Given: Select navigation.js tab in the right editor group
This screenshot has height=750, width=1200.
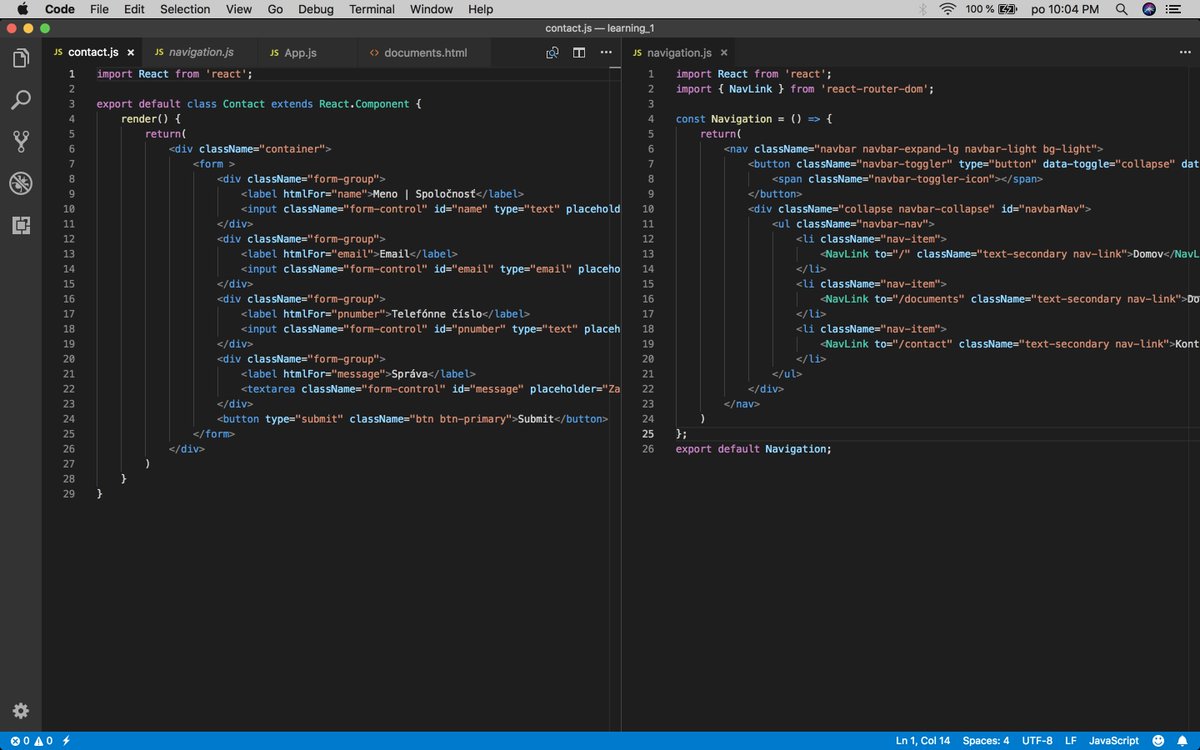Looking at the screenshot, I should (680, 53).
